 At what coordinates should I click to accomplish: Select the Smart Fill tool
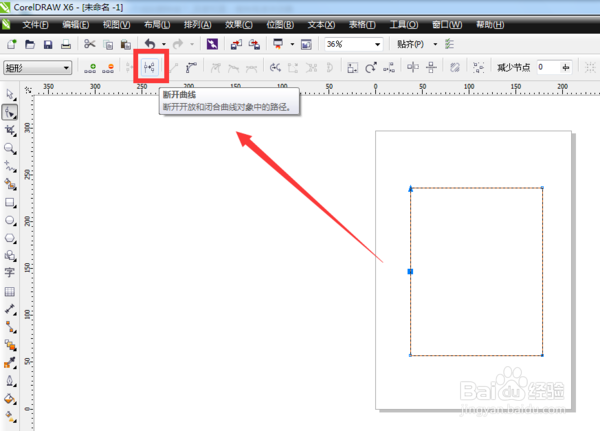pyautogui.click(x=10, y=184)
